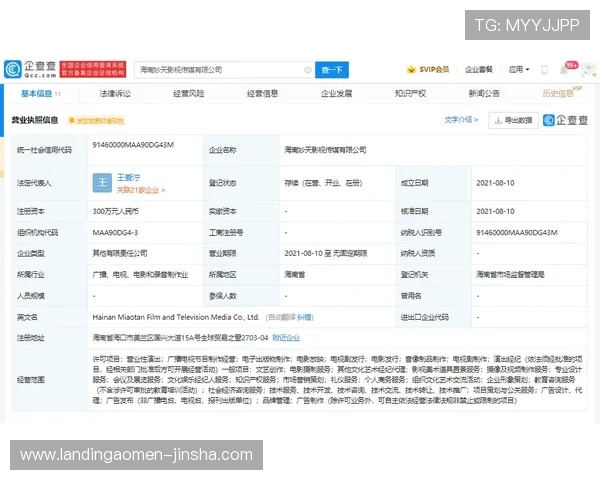Viewport: 600px width, 480px height.
Task: Switch to the 新闻公告 tab
Action: [x=484, y=94]
